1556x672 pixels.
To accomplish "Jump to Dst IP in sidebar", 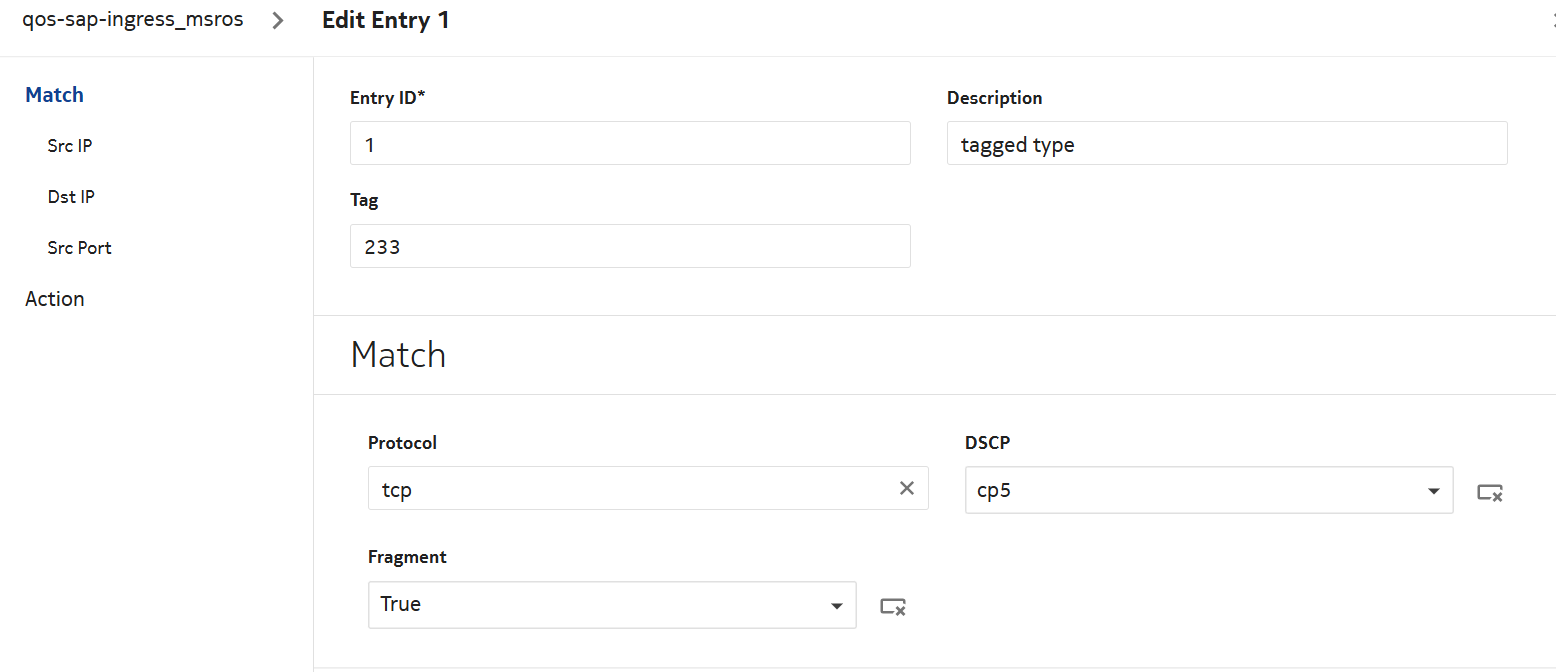I will click(71, 197).
